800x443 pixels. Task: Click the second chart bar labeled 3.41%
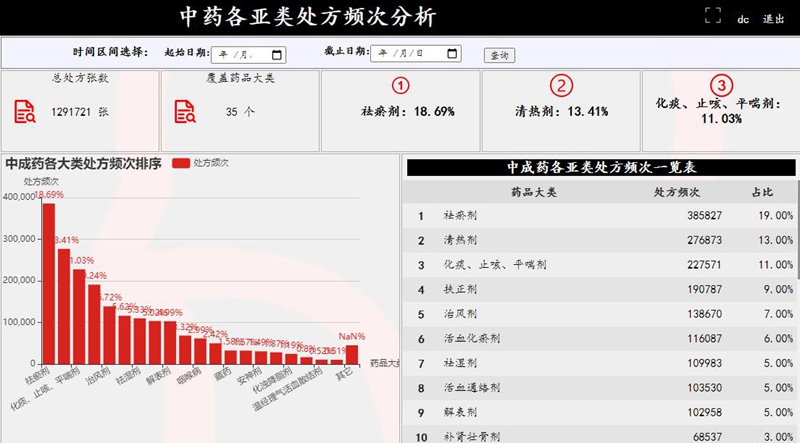click(64, 306)
